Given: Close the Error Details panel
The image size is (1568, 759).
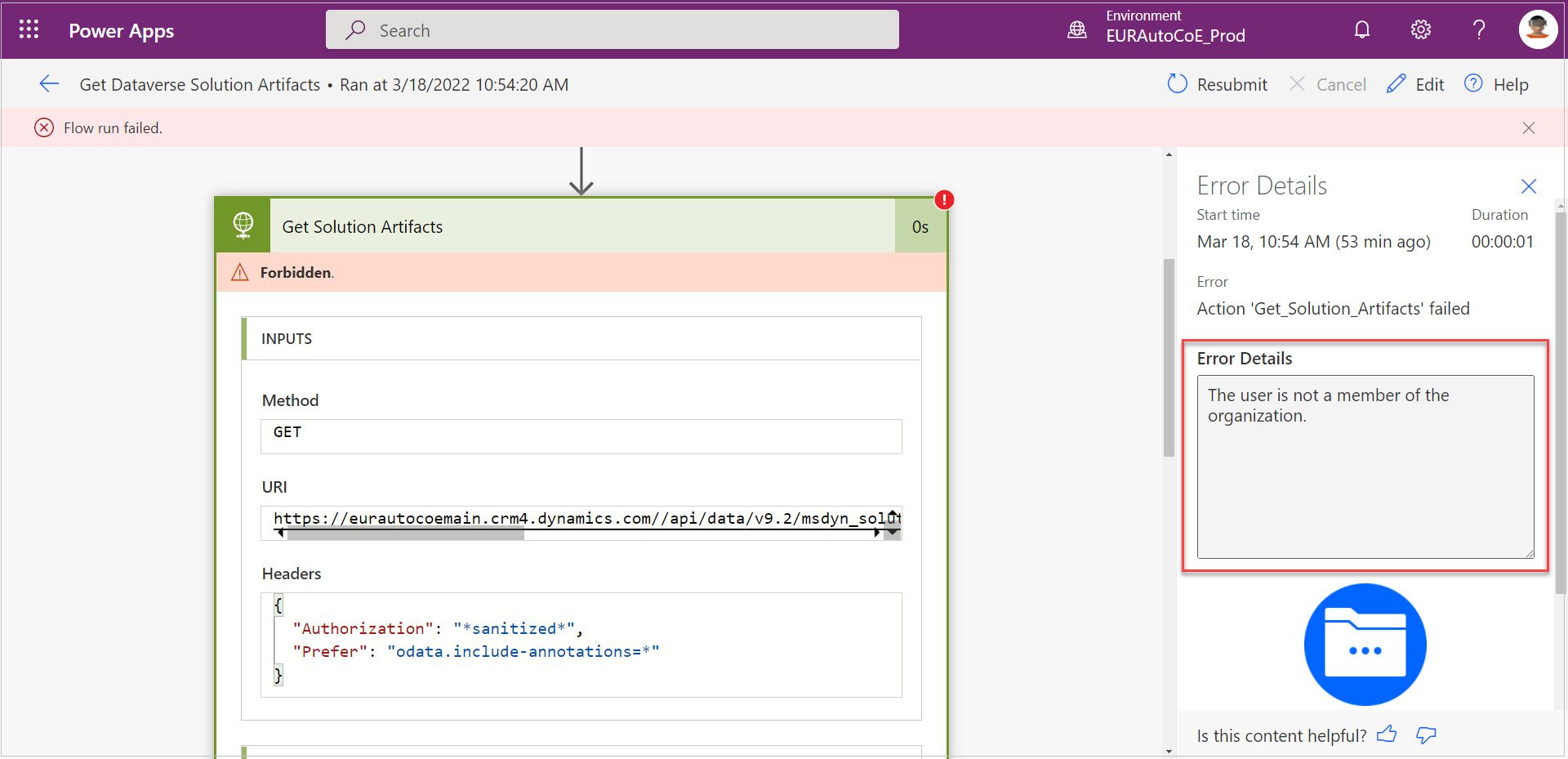Looking at the screenshot, I should (x=1529, y=186).
